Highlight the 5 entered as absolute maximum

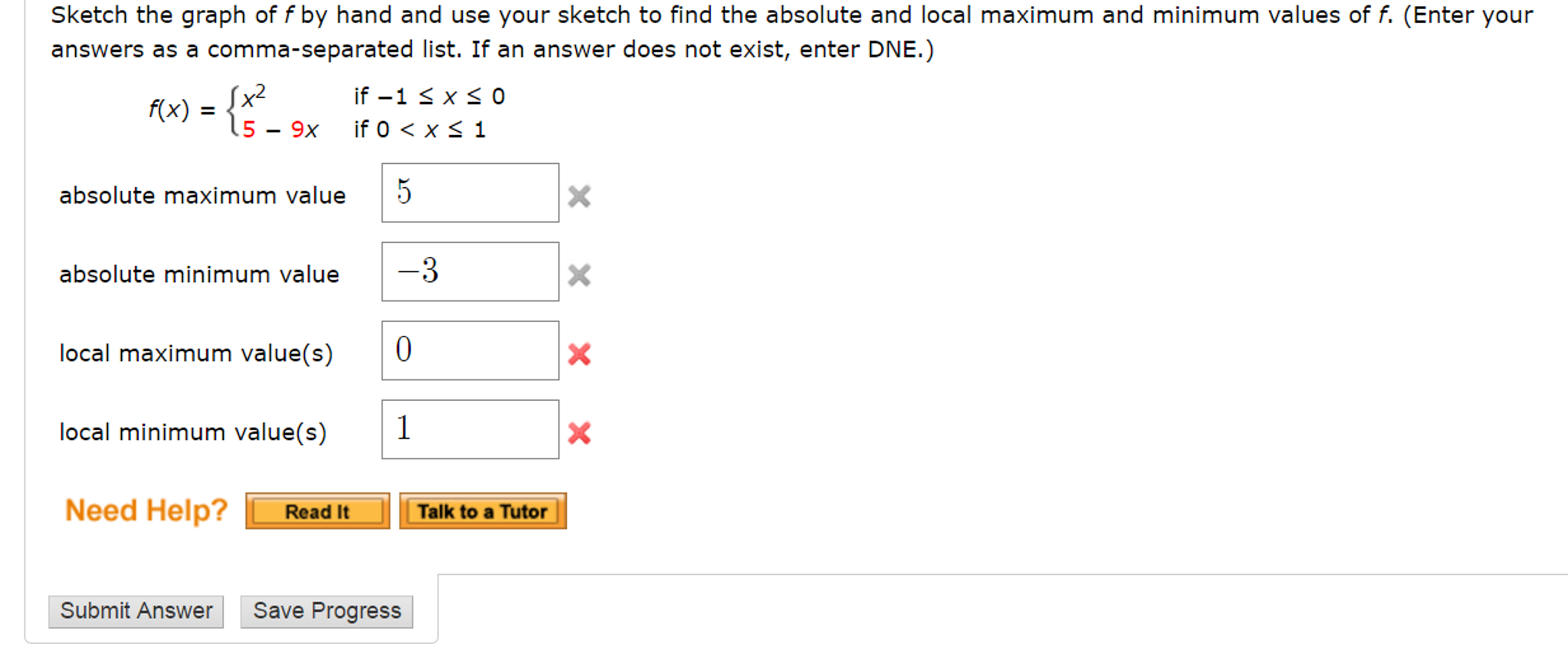point(403,191)
